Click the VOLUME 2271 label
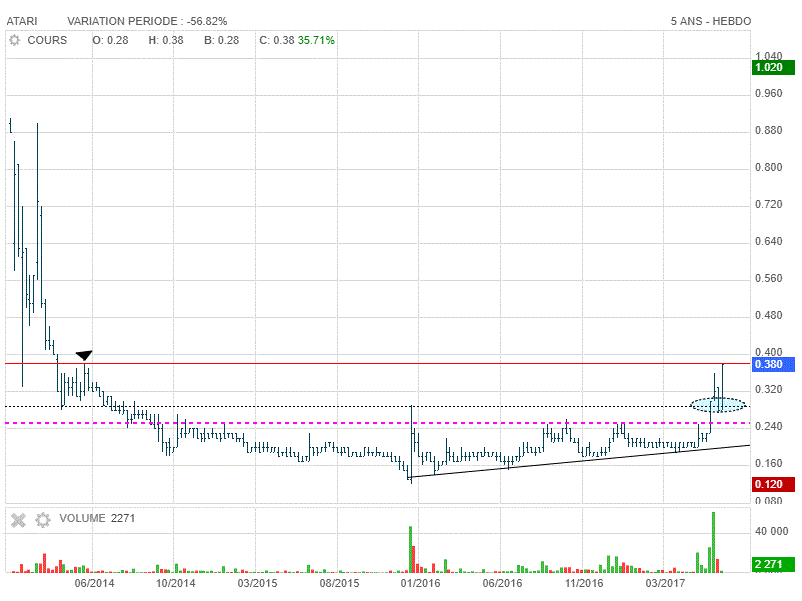Screen dimensions: 802x601 97,518
